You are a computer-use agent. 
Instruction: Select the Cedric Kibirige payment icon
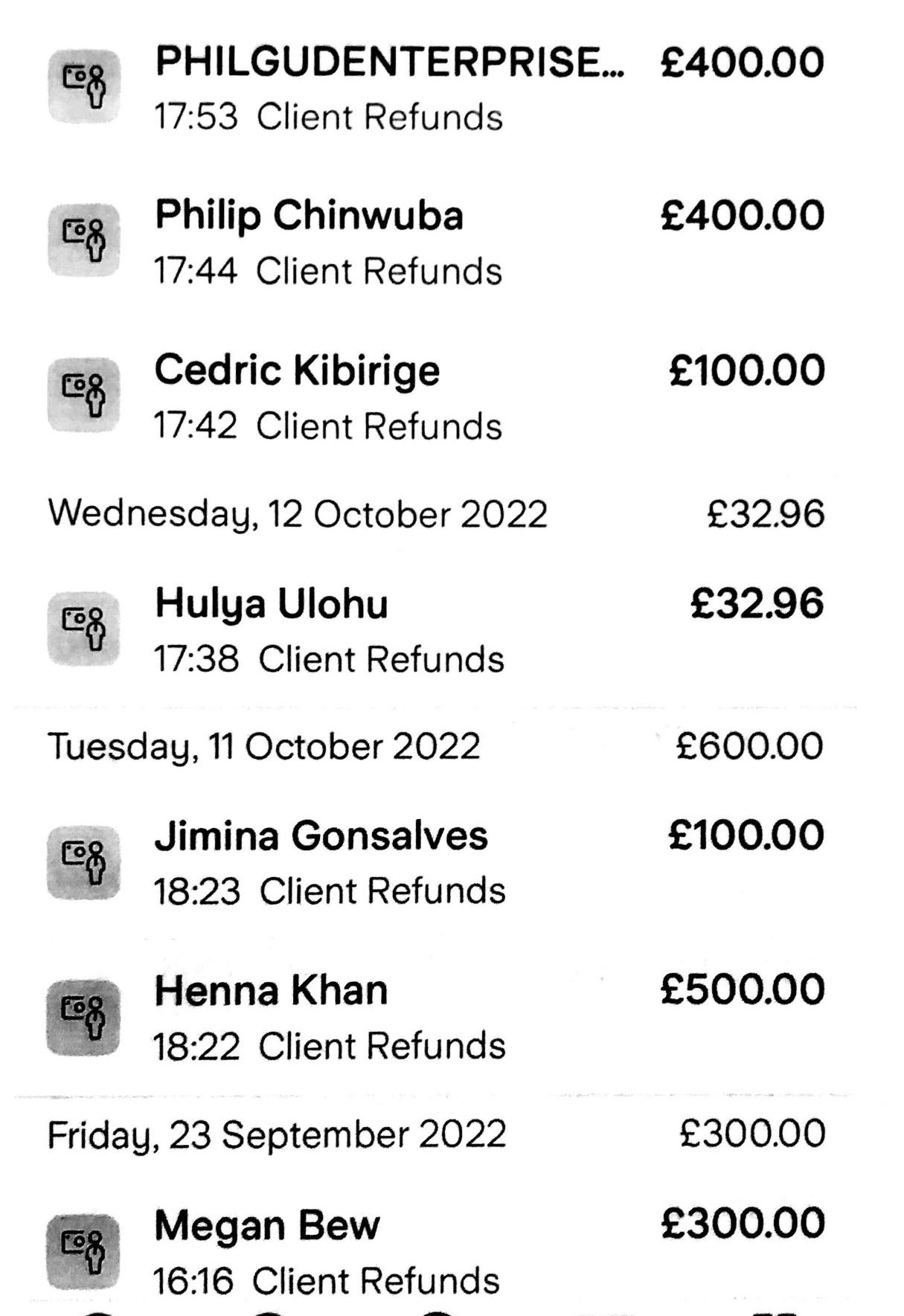point(83,394)
